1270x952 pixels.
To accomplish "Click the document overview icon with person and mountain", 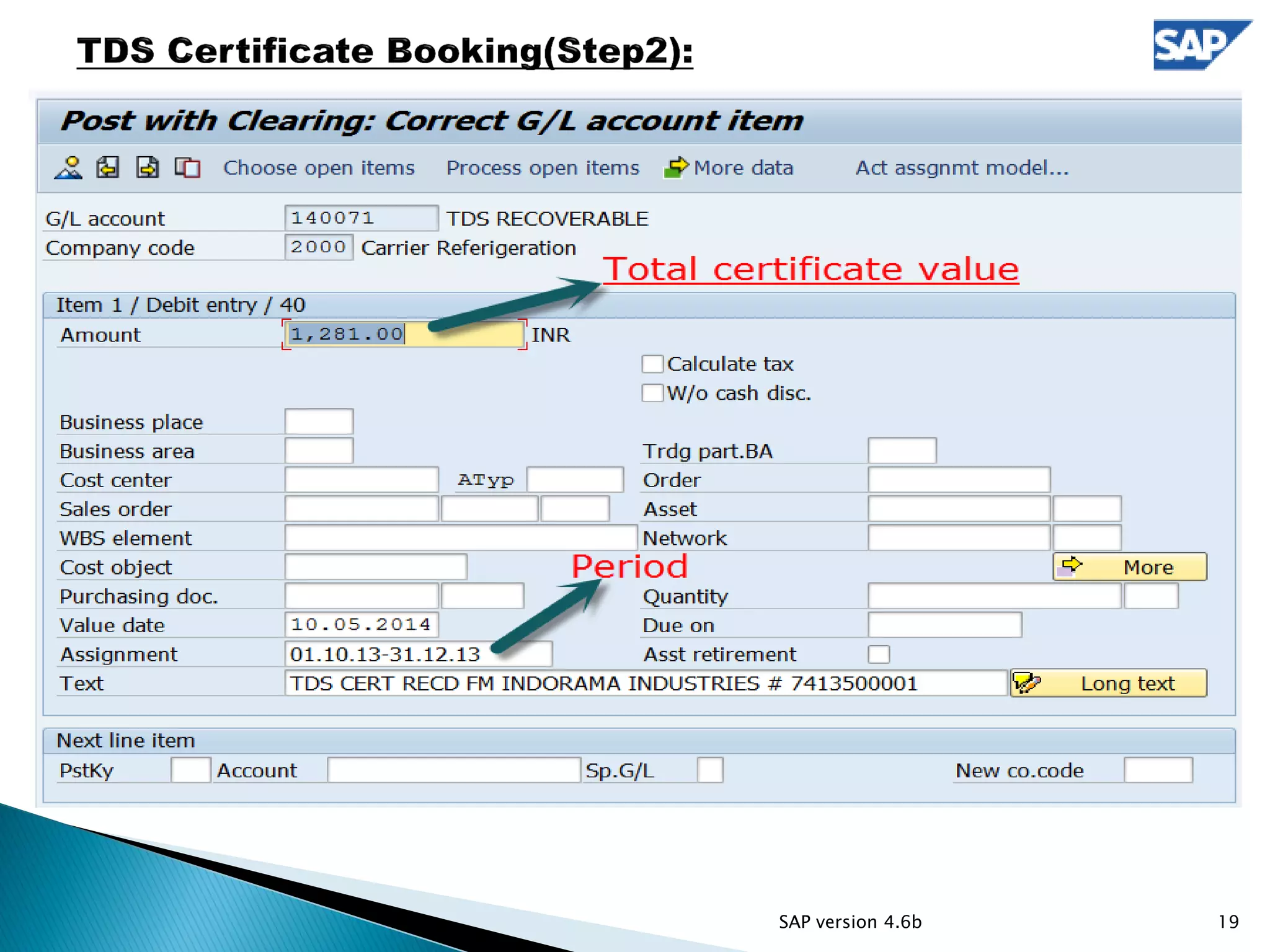I will [x=68, y=167].
